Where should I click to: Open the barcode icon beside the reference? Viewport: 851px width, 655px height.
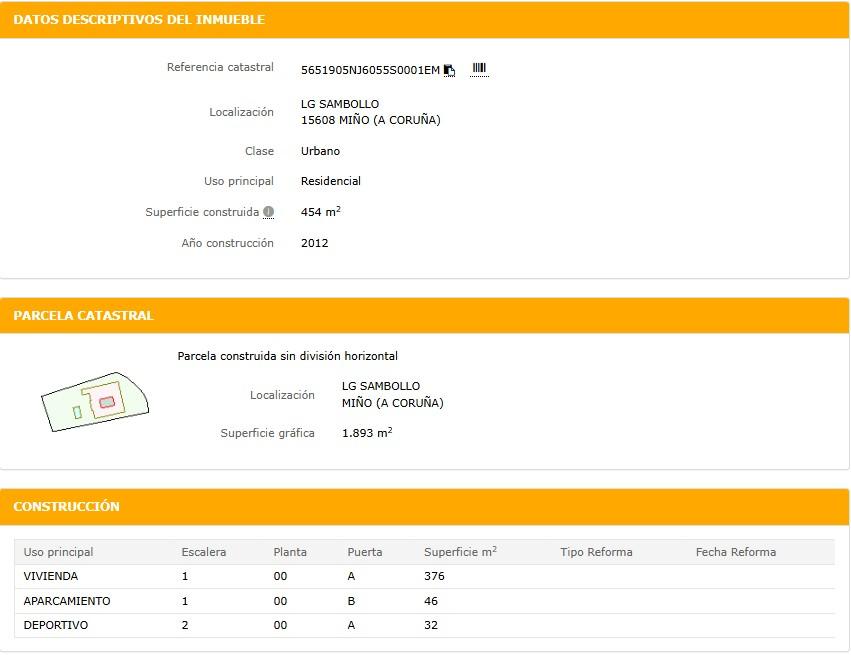tap(479, 68)
